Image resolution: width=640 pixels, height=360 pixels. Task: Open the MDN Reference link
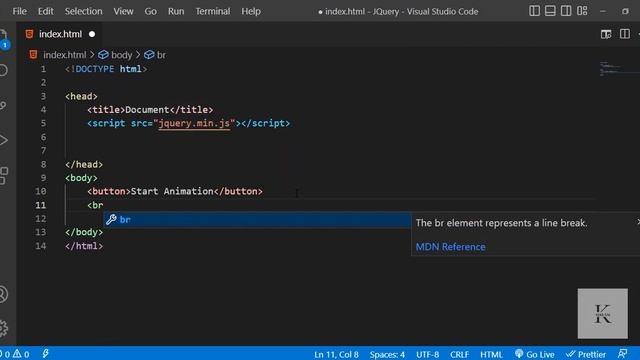(x=450, y=247)
